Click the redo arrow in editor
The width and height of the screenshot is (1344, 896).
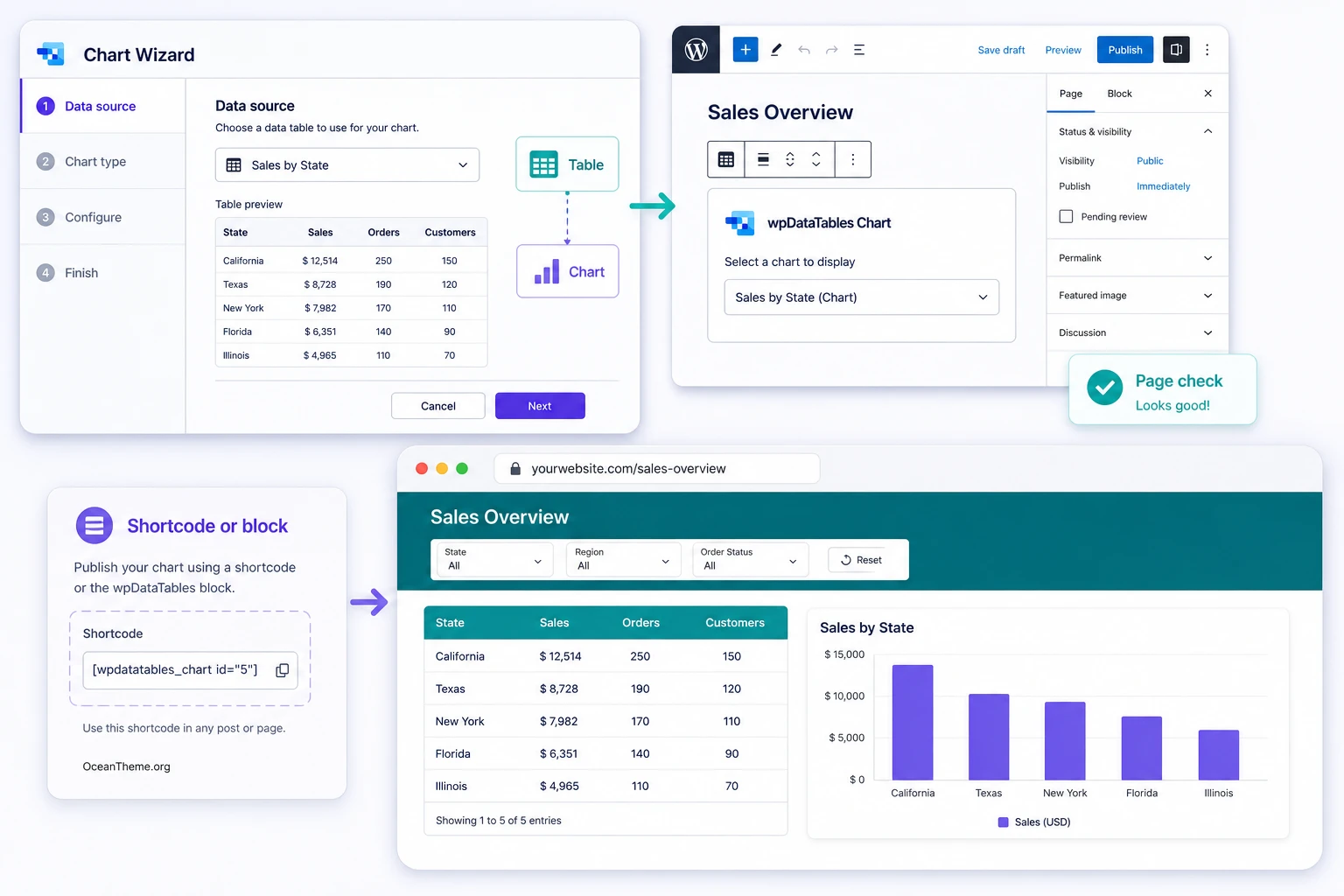point(832,50)
